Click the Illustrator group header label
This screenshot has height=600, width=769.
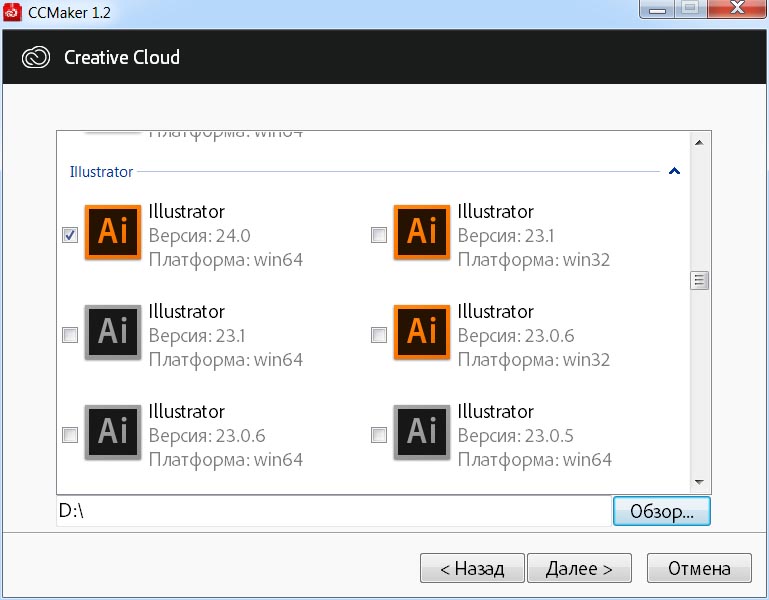pos(101,172)
